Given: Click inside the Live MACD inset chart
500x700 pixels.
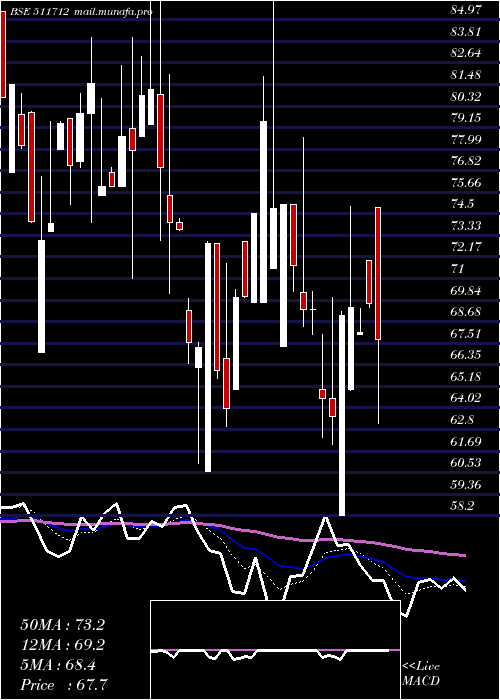Looking at the screenshot, I should click(x=275, y=650).
